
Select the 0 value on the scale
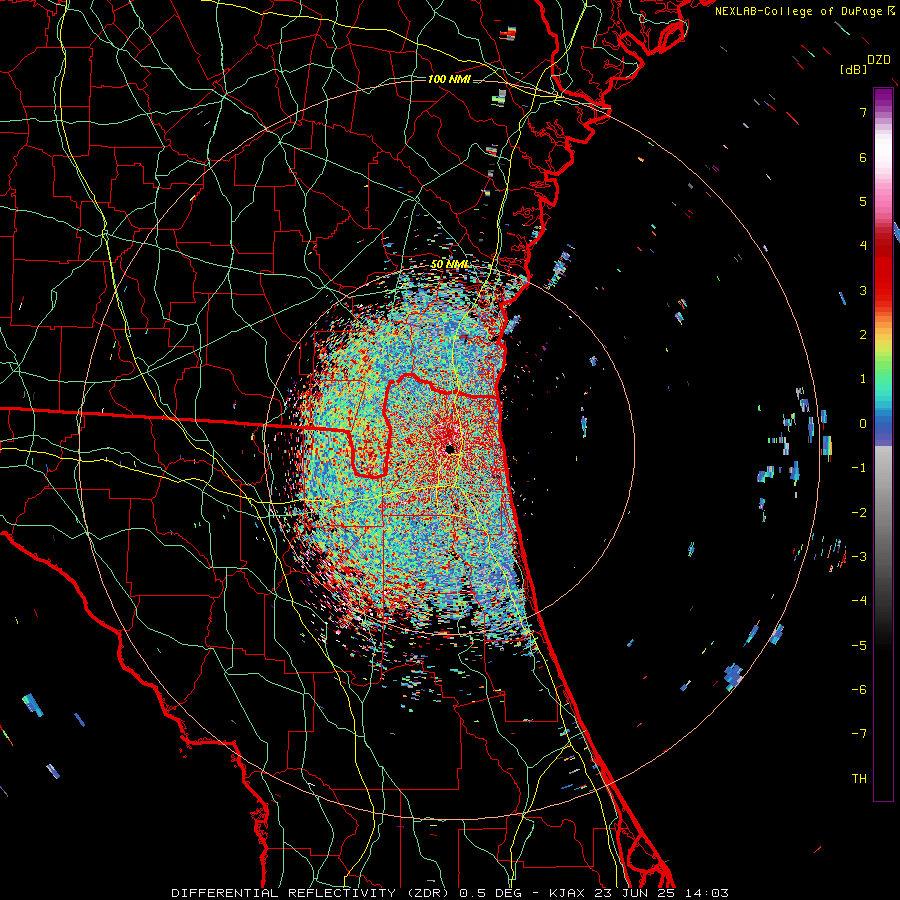pyautogui.click(x=863, y=424)
